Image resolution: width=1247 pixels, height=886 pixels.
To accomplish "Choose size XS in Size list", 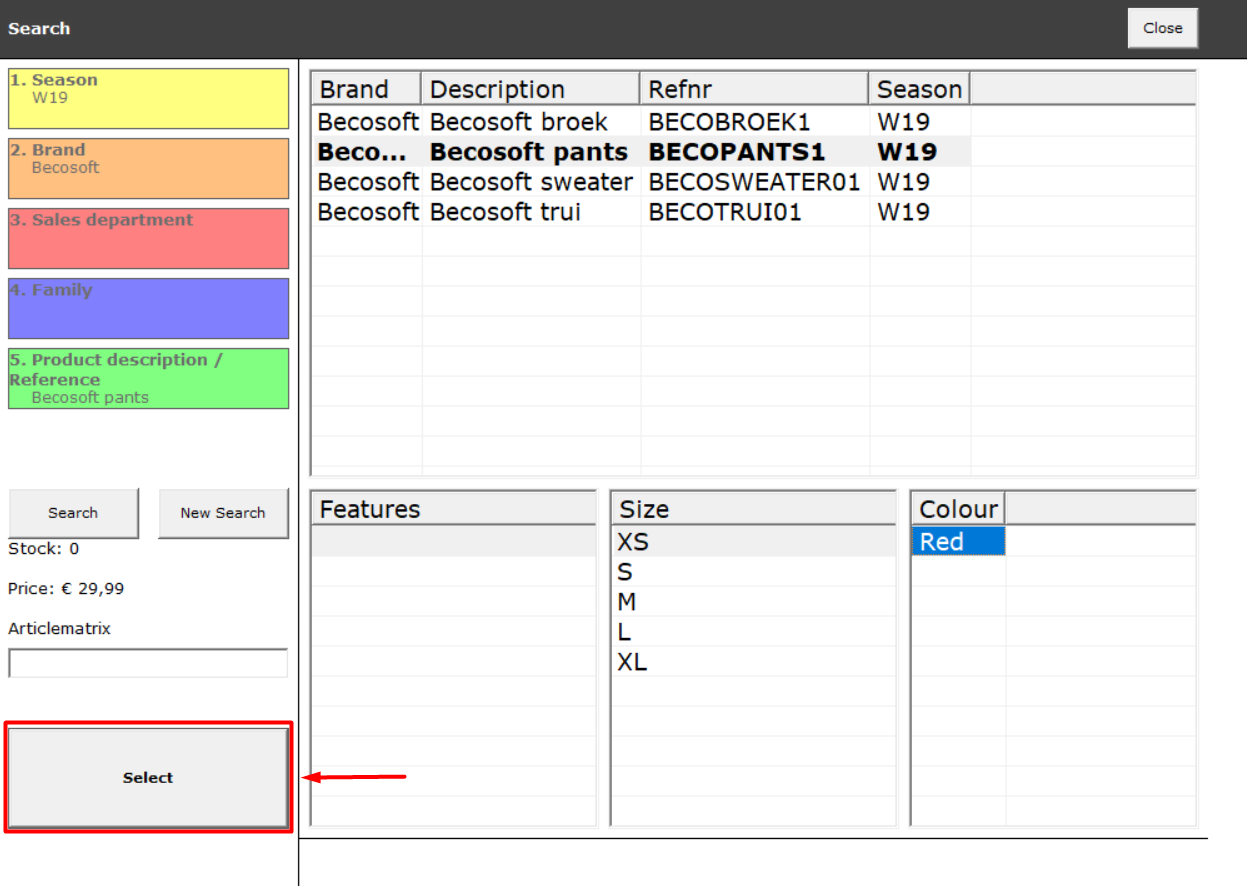I will pyautogui.click(x=753, y=542).
